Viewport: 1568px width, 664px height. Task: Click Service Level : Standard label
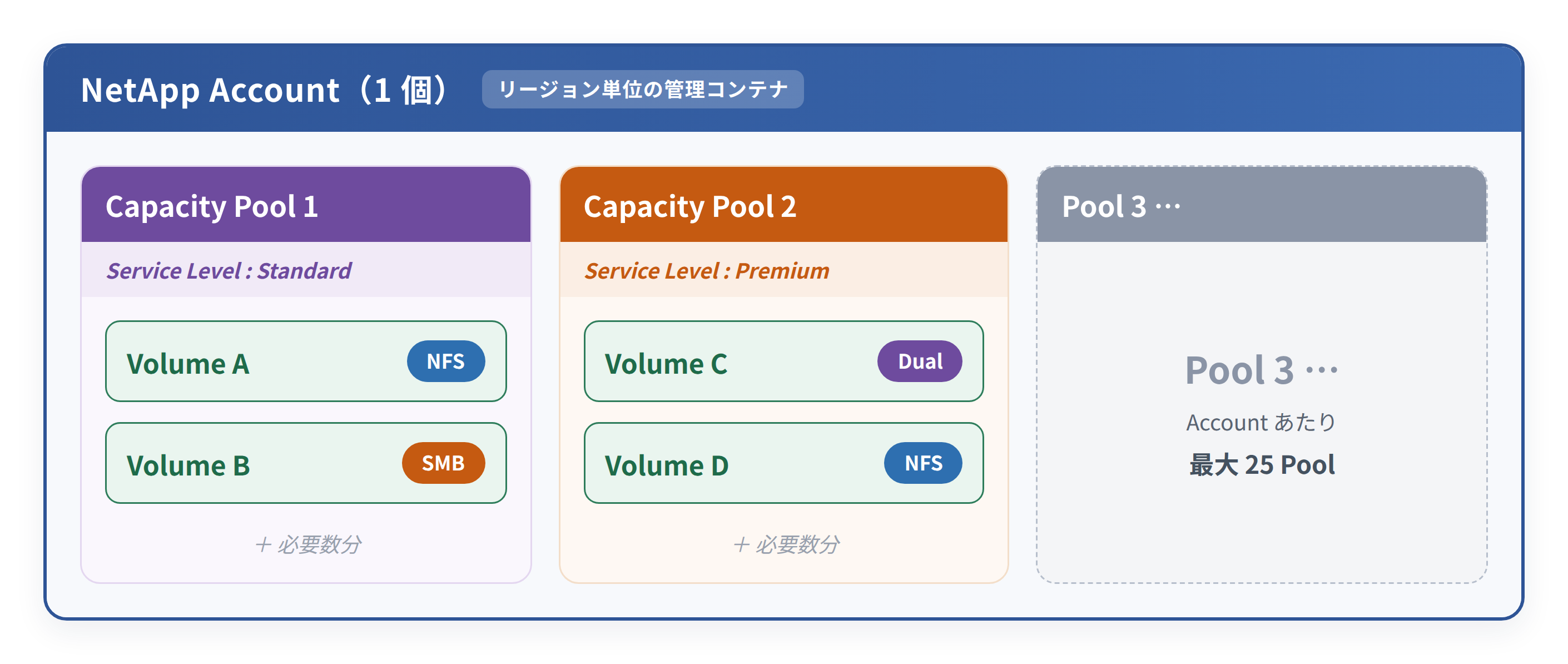click(x=229, y=270)
